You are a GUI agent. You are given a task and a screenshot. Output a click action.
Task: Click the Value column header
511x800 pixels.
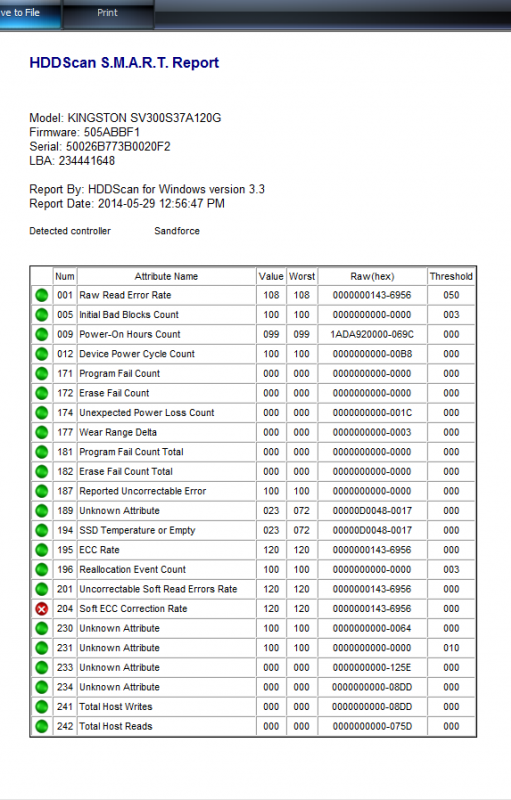(x=271, y=276)
